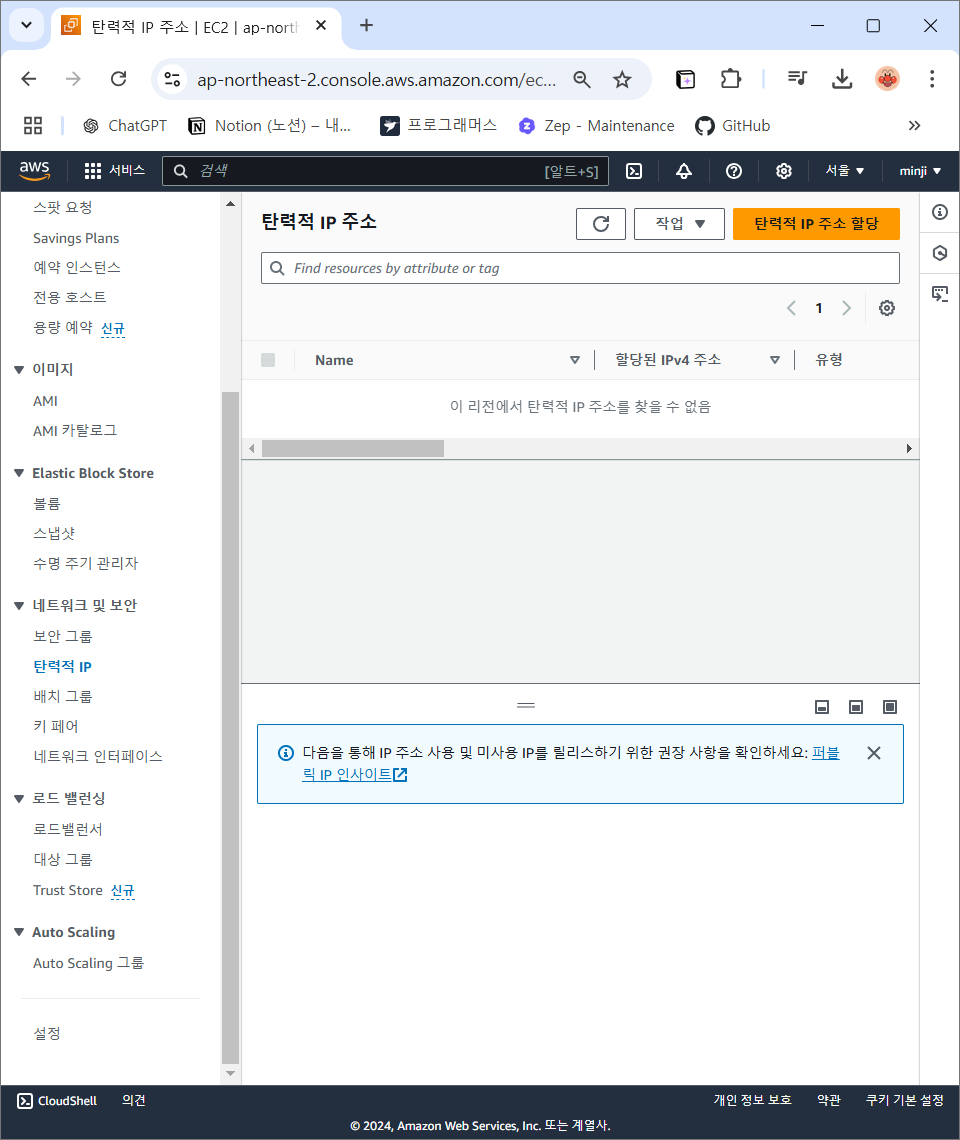
Task: Reload the browser page
Action: pos(119,79)
